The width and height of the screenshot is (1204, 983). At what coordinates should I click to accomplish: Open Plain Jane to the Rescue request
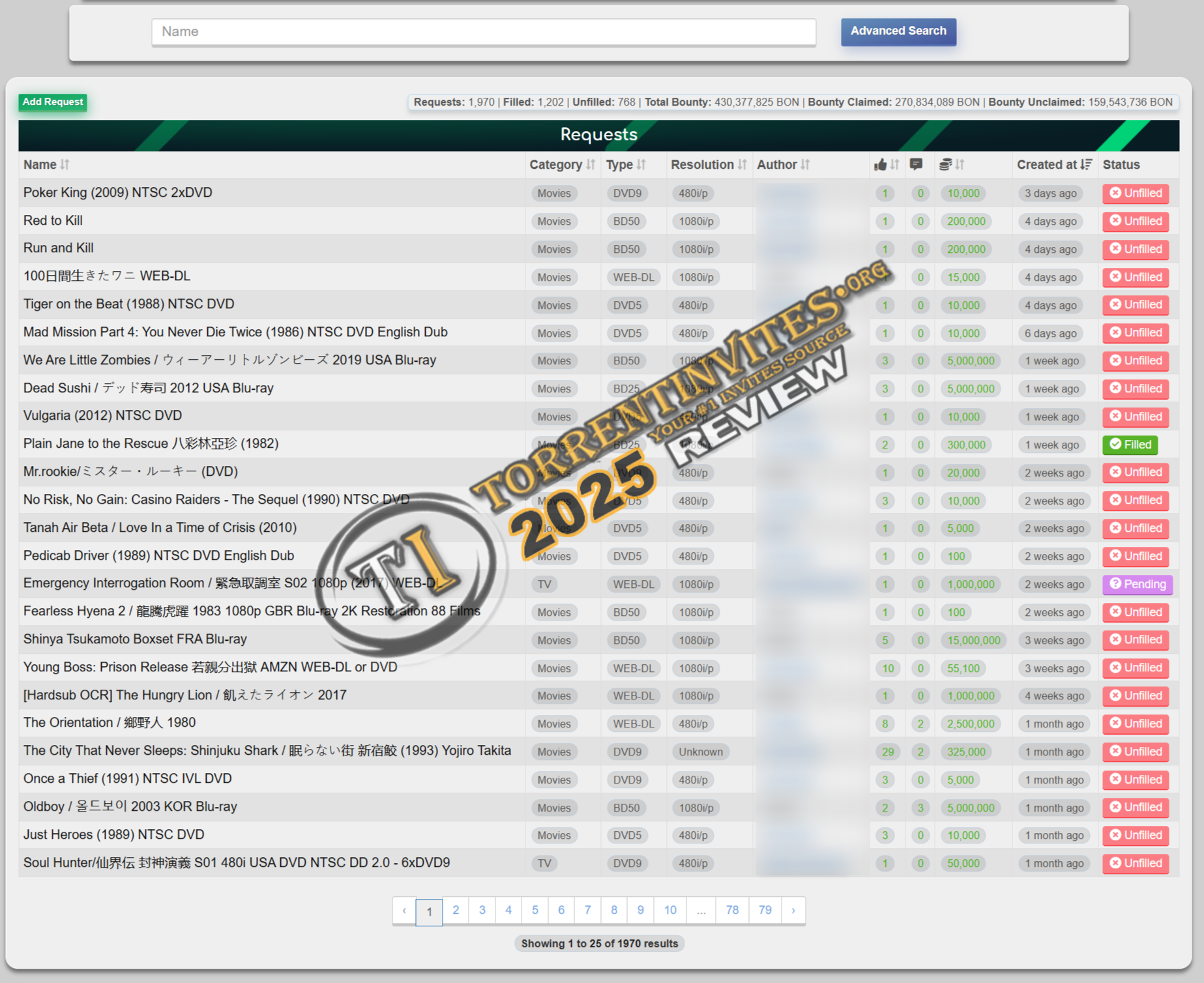(151, 444)
